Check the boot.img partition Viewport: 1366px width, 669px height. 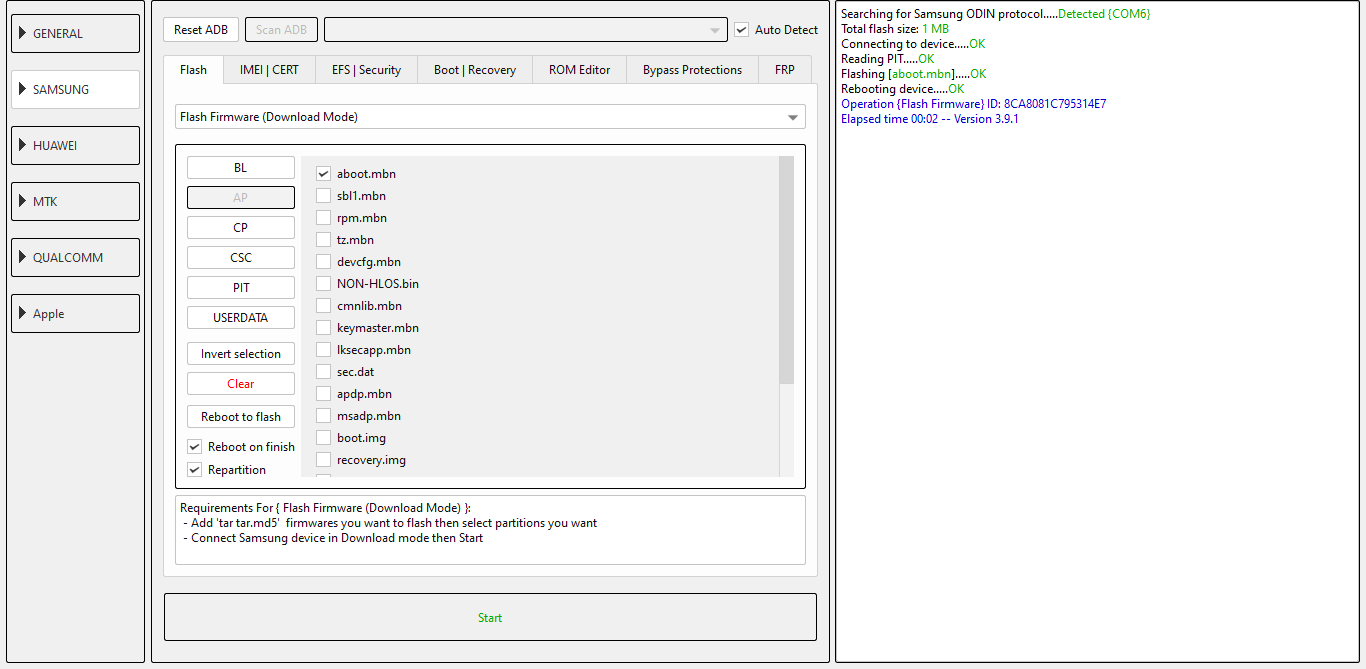pyautogui.click(x=323, y=438)
